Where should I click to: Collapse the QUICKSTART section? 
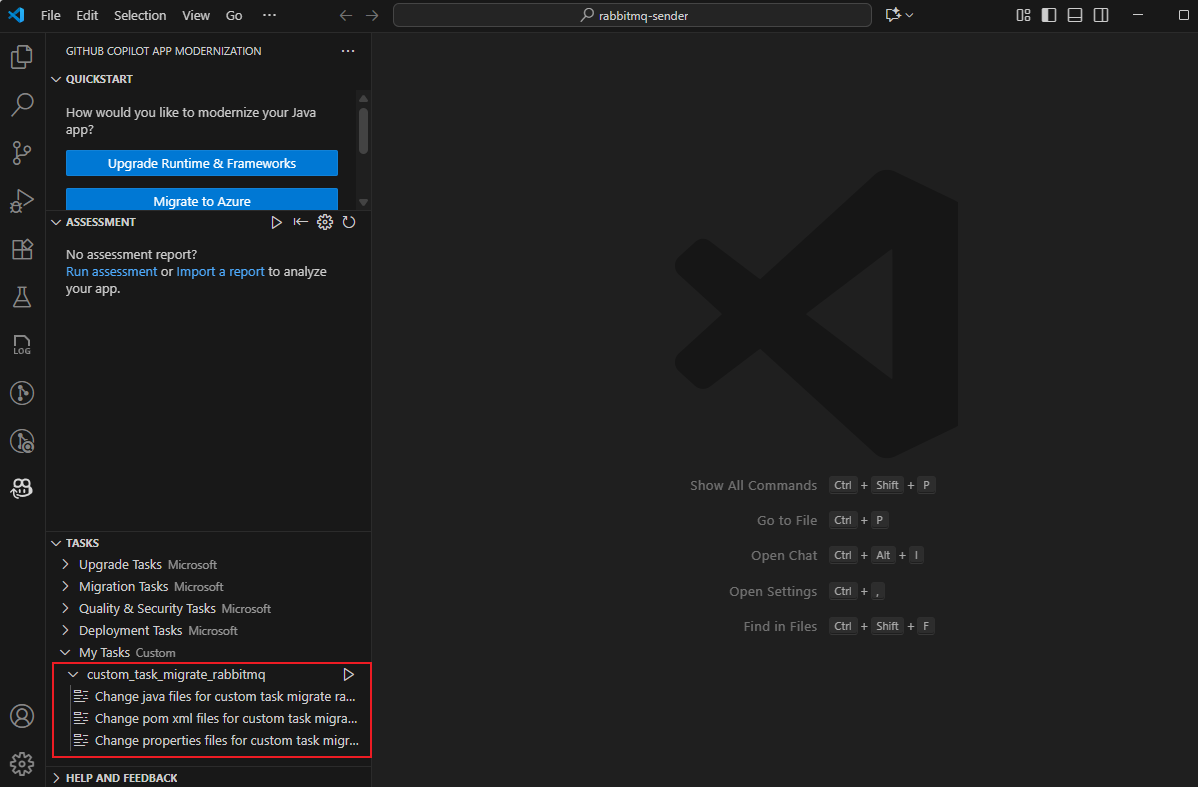click(x=56, y=78)
